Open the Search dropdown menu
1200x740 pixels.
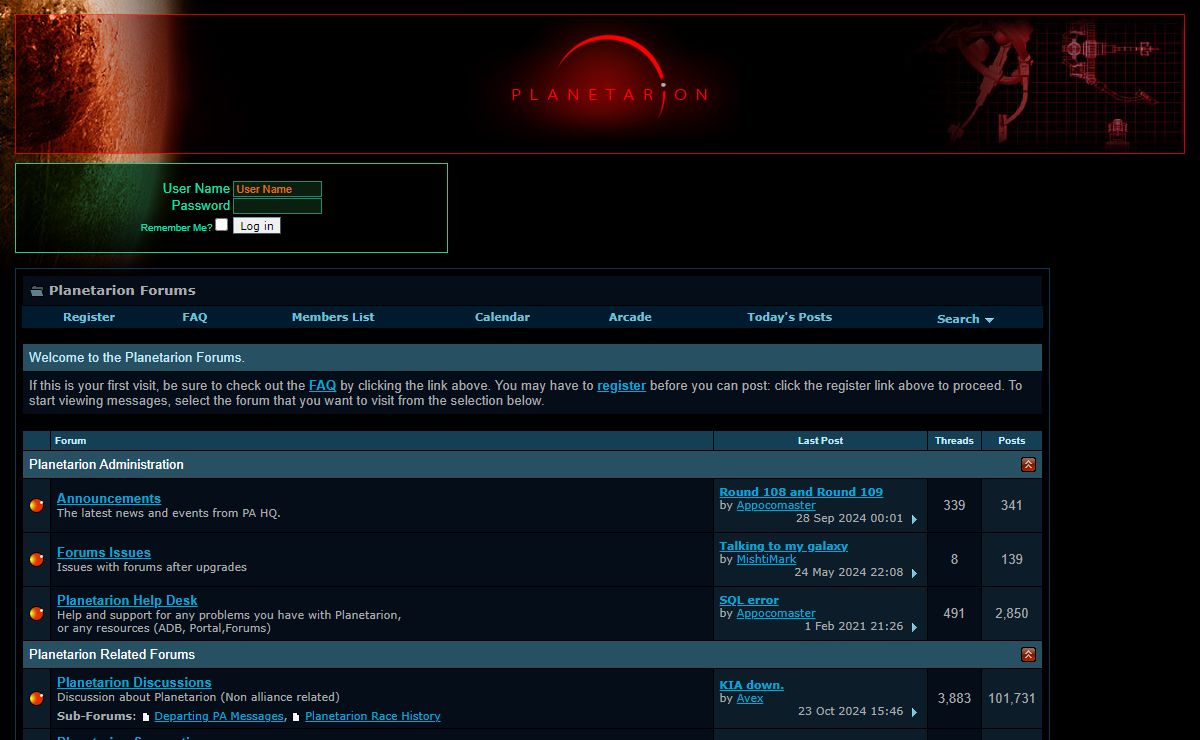click(x=965, y=319)
